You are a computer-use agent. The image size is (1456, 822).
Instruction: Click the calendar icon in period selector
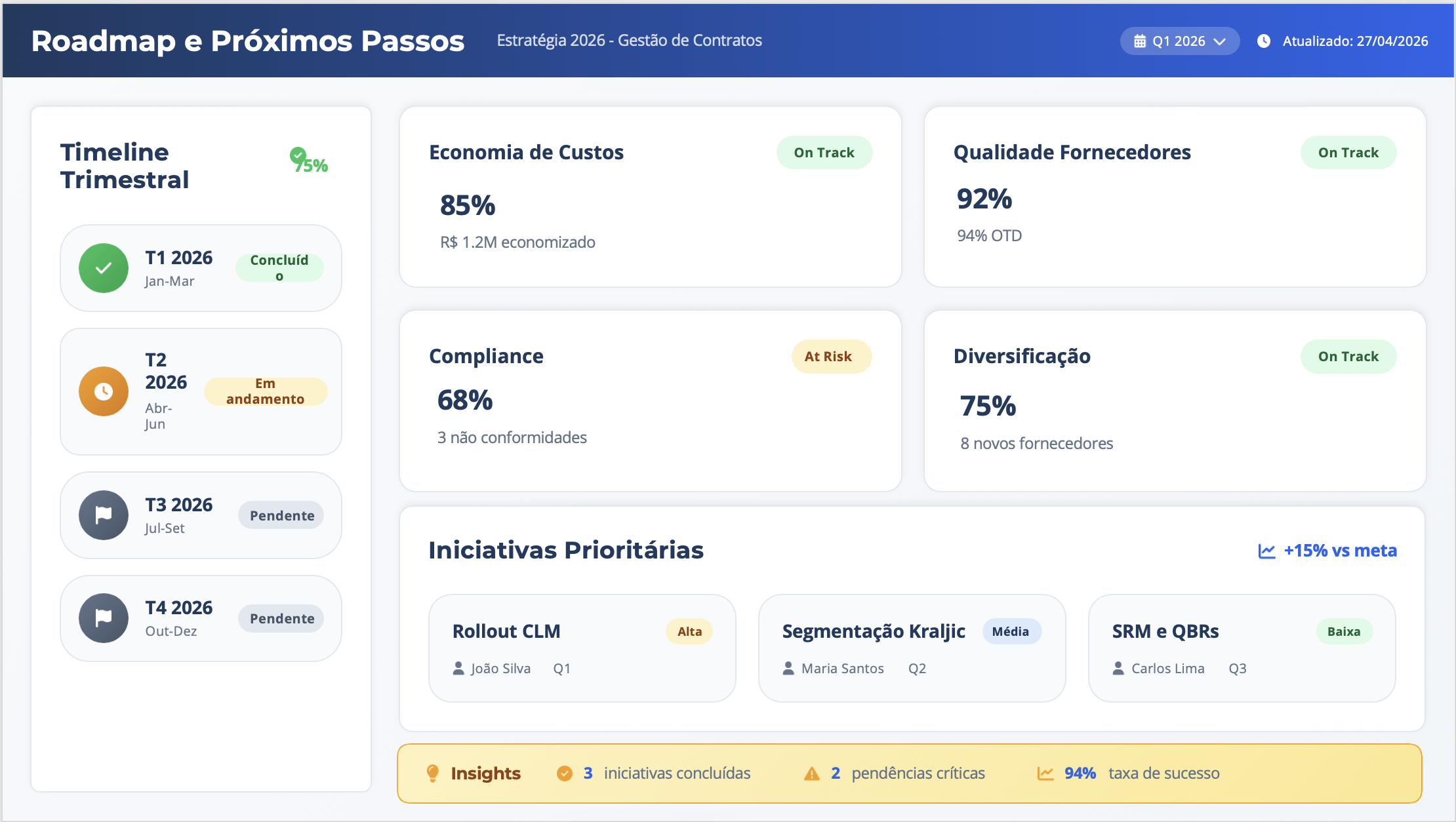point(1140,41)
